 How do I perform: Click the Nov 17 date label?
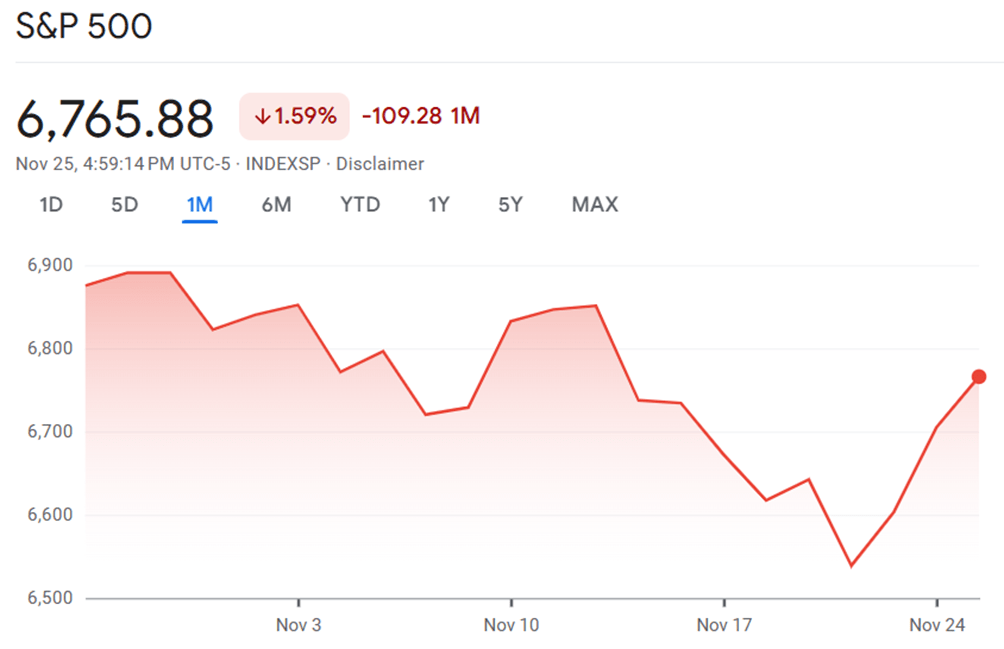click(x=723, y=626)
